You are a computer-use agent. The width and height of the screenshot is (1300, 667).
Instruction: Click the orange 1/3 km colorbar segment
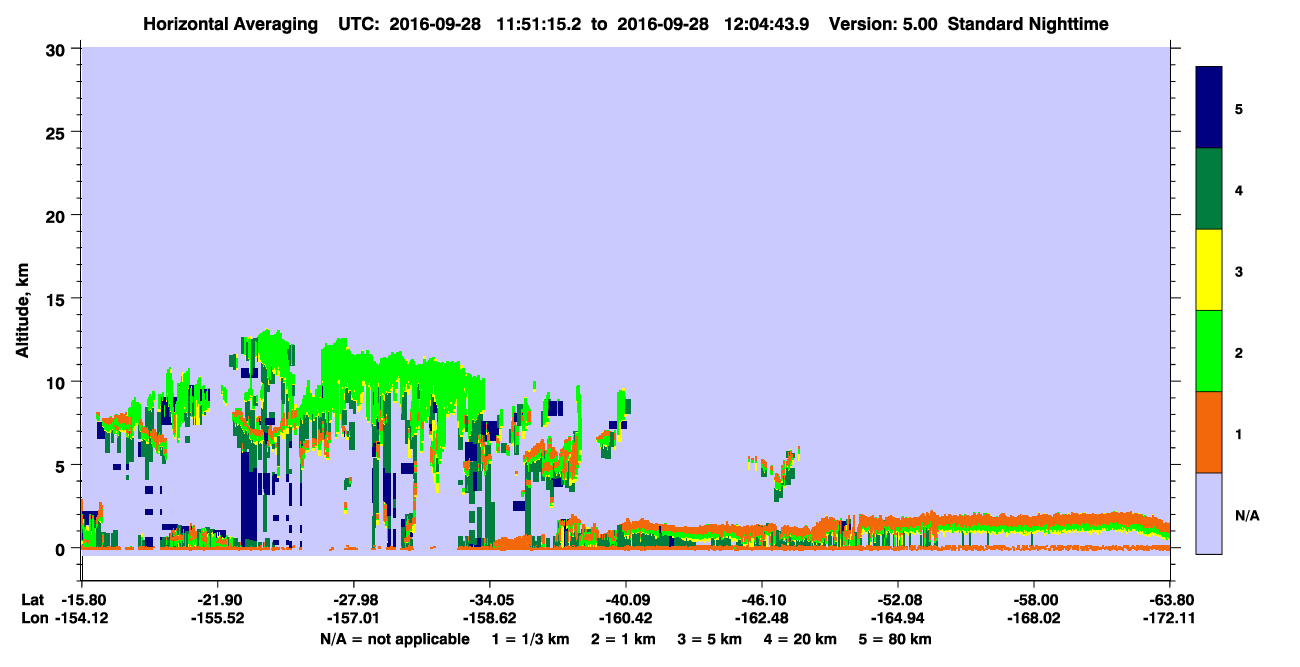(x=1209, y=432)
